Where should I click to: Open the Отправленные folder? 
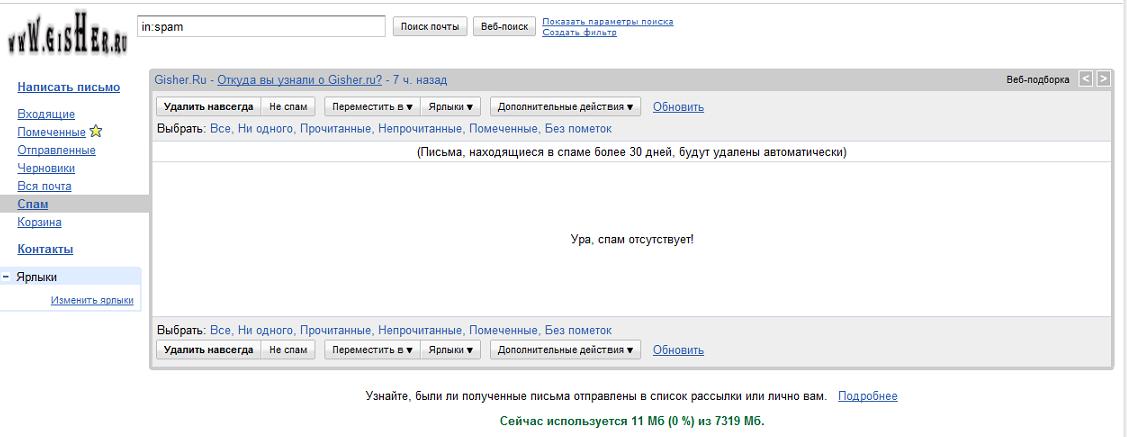57,150
